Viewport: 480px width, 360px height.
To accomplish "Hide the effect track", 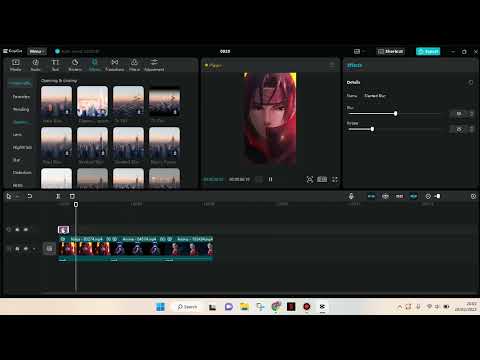I will (26, 229).
